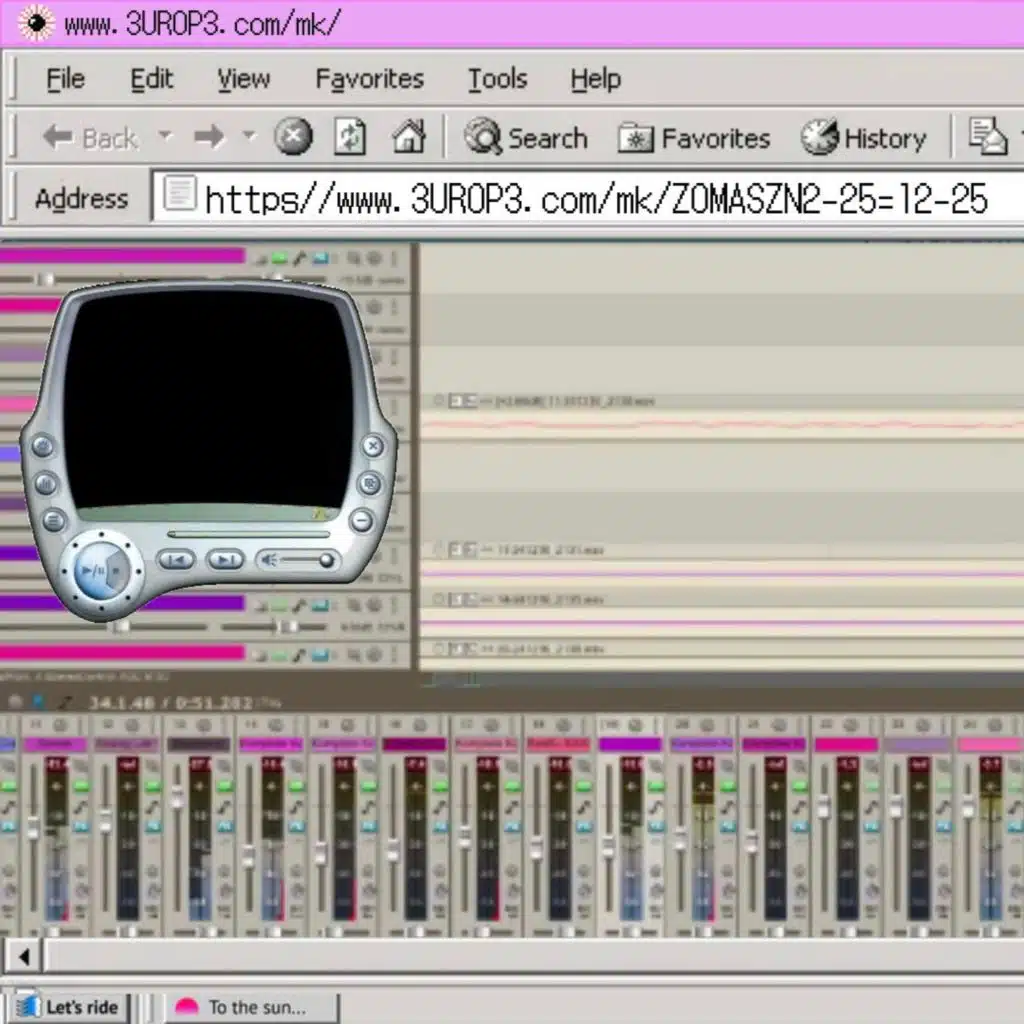Open the media player equalizer bars icon
The height and width of the screenshot is (1024, 1024).
46,484
